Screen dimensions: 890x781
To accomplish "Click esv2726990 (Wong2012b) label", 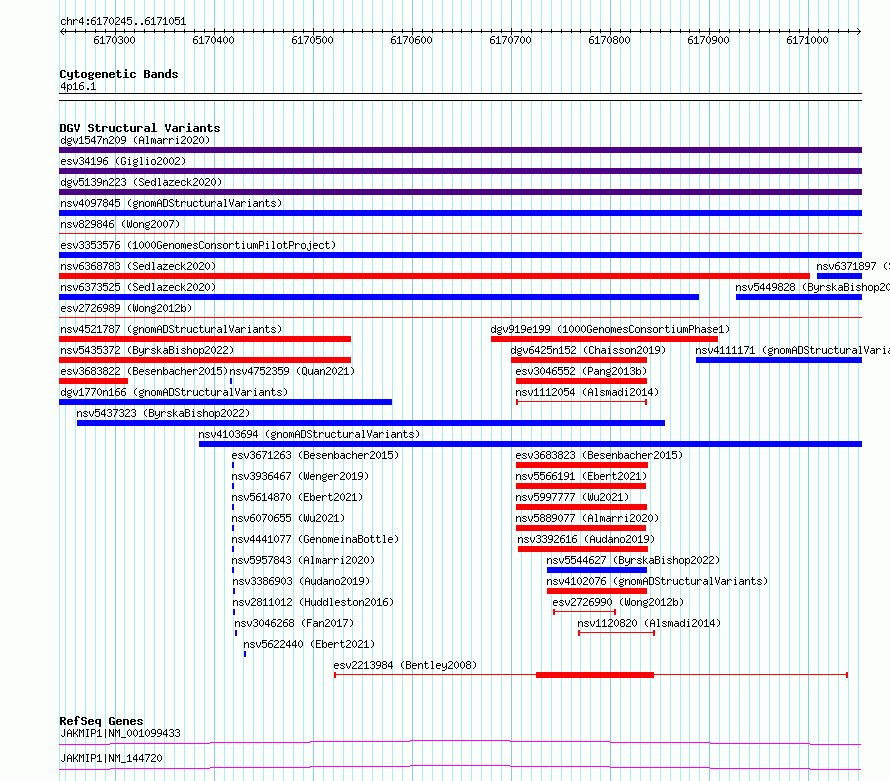I will click(x=618, y=602).
